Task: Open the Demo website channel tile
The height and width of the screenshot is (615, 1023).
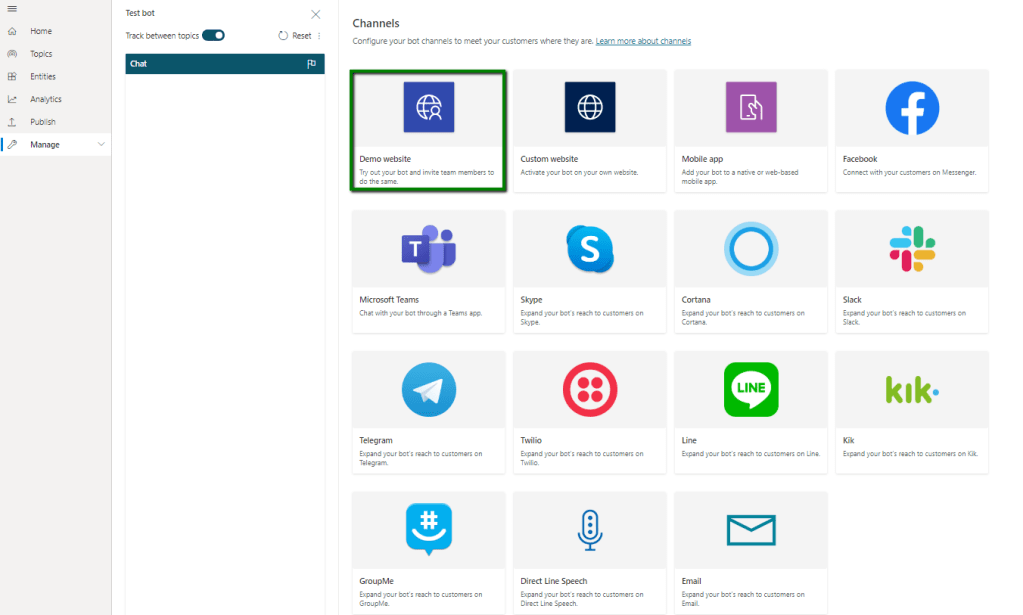Action: pos(428,130)
